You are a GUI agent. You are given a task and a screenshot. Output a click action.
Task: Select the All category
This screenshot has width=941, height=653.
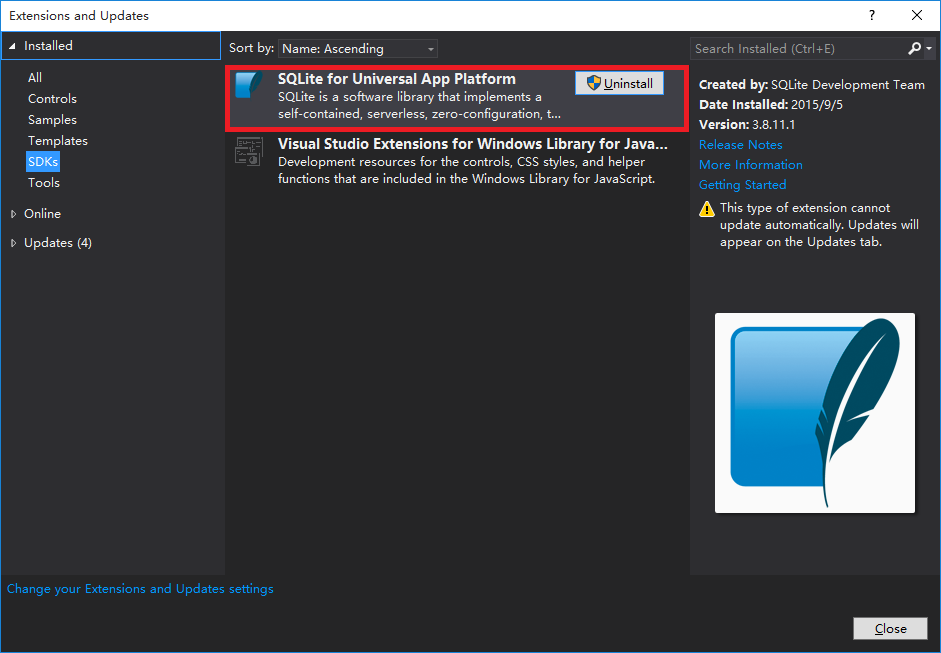(35, 77)
